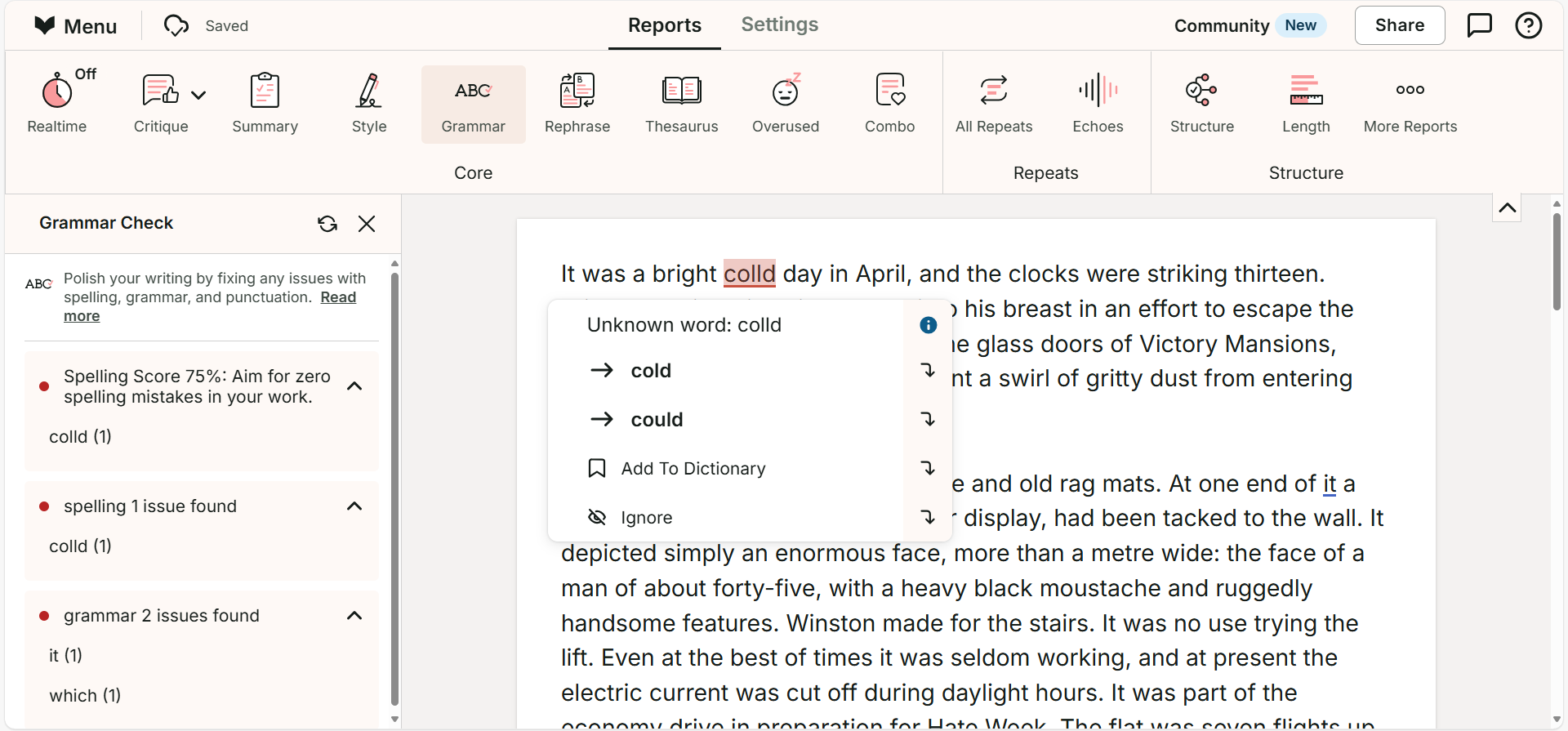This screenshot has width=1568, height=731.
Task: Launch the Thesaurus report
Action: coord(682,104)
